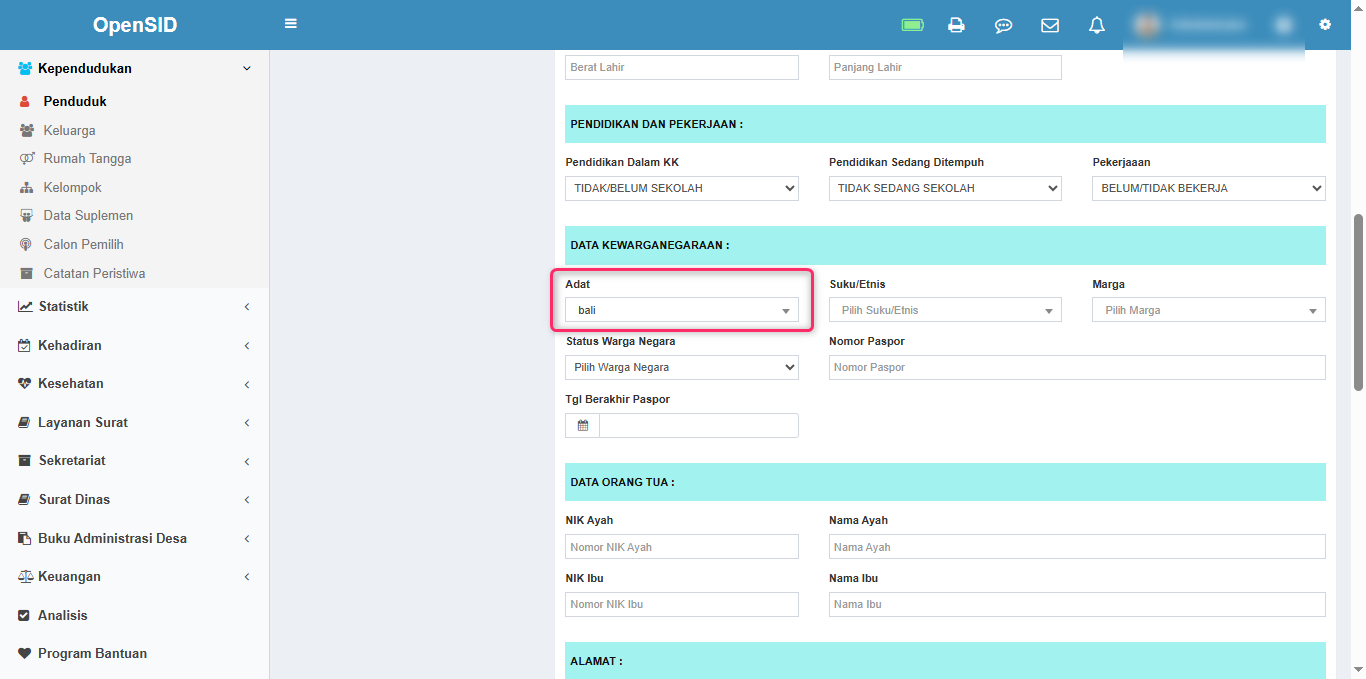Click the Catatan Peristiwa archive icon
1366x679 pixels.
(26, 274)
